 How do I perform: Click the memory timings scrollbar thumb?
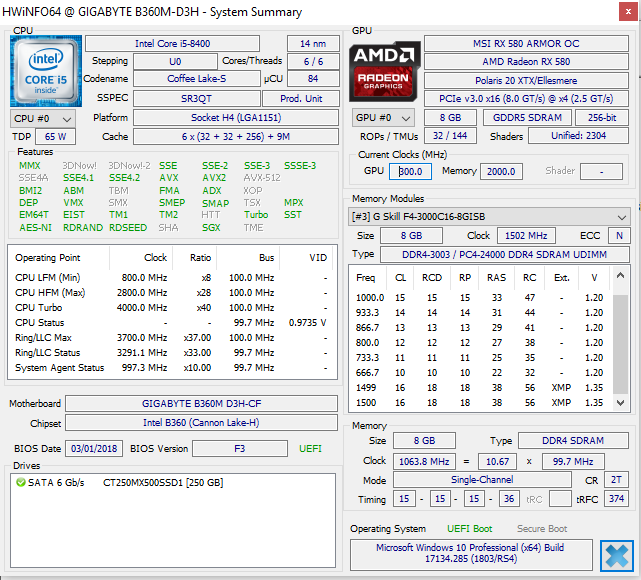click(621, 344)
